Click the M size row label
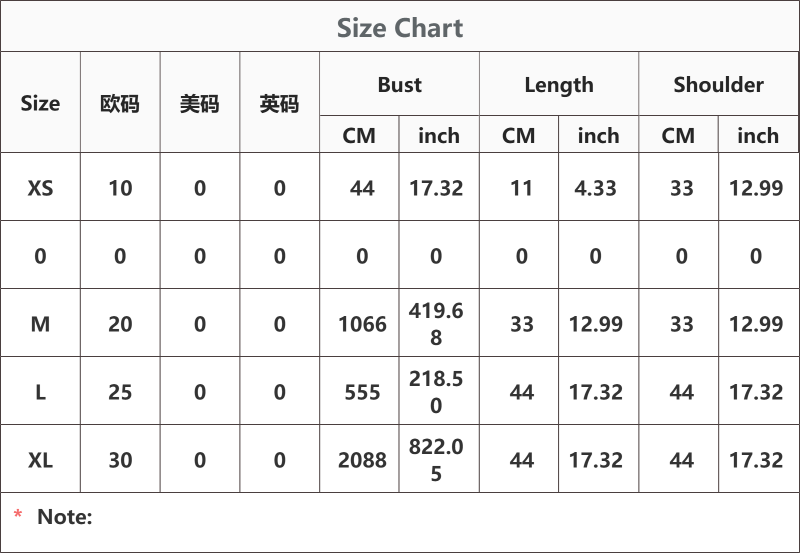The width and height of the screenshot is (800, 553). pos(40,324)
